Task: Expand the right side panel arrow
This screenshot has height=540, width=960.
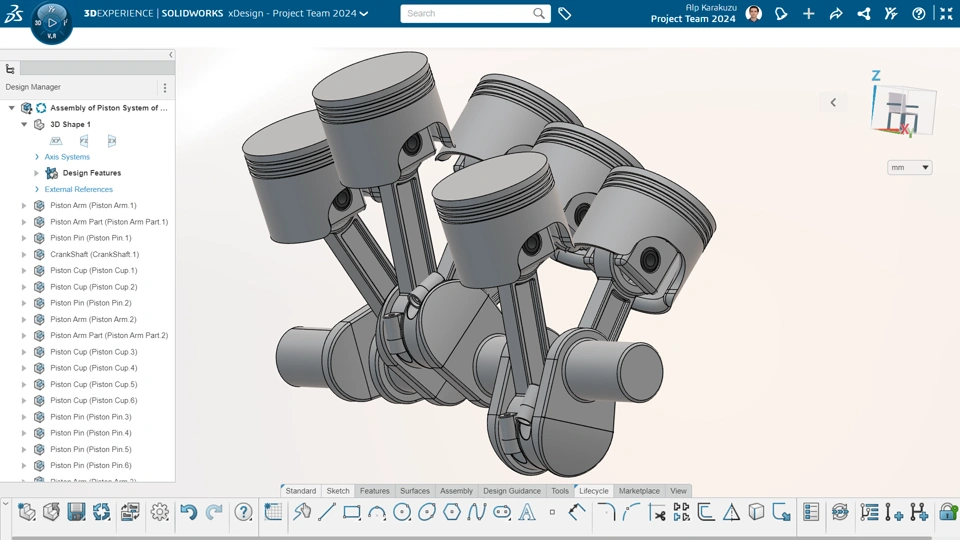Action: pos(833,102)
